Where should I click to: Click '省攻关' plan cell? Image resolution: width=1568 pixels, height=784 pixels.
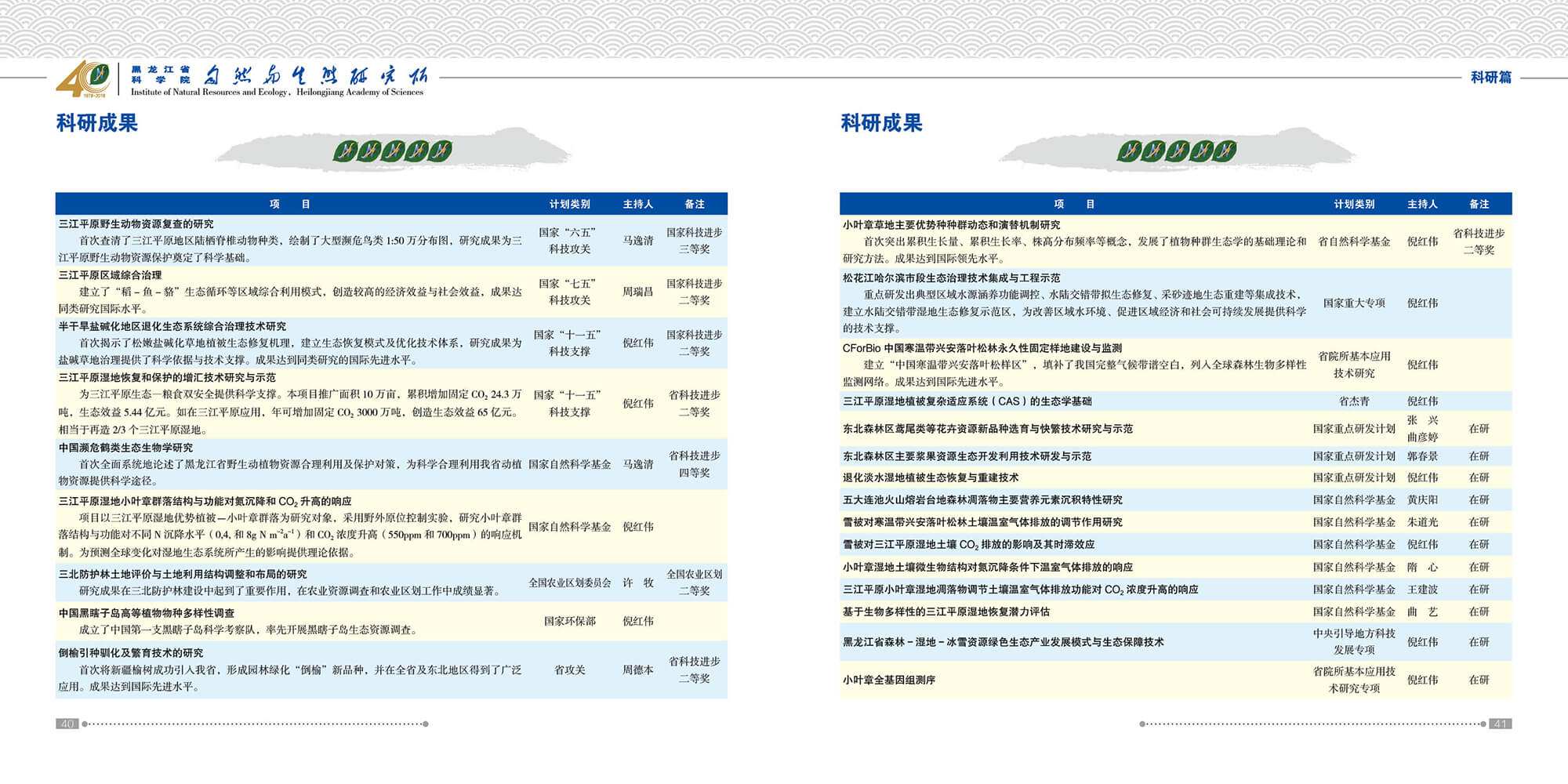click(569, 670)
